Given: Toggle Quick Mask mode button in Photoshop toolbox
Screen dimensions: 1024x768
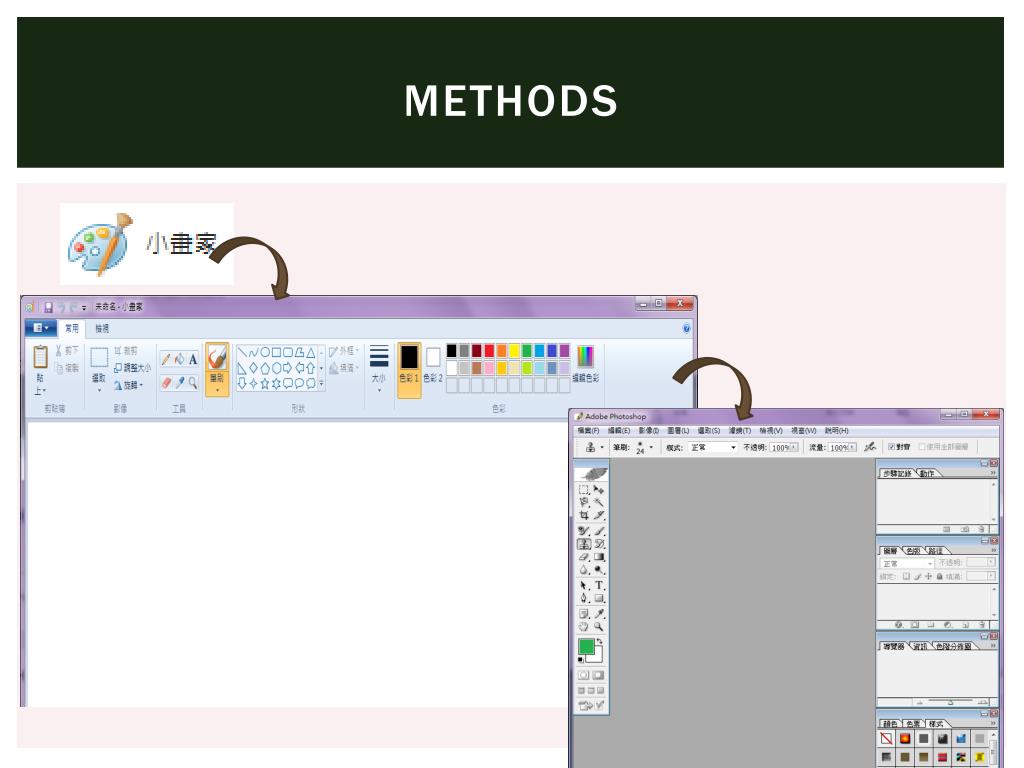Looking at the screenshot, I should point(598,675).
